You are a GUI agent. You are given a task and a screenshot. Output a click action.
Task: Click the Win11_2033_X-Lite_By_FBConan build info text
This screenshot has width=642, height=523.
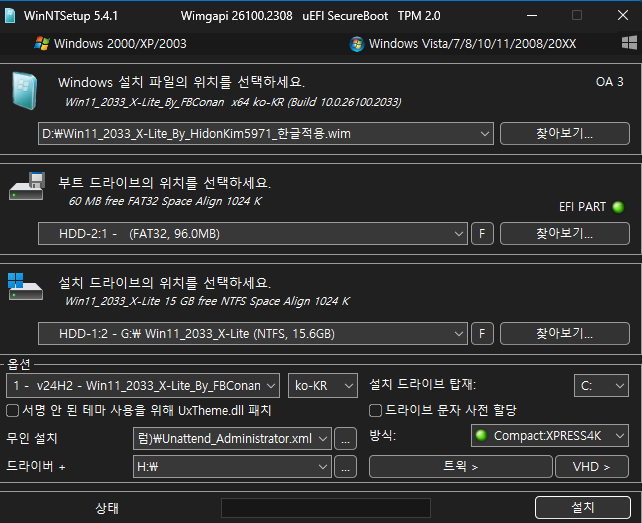pos(233,102)
